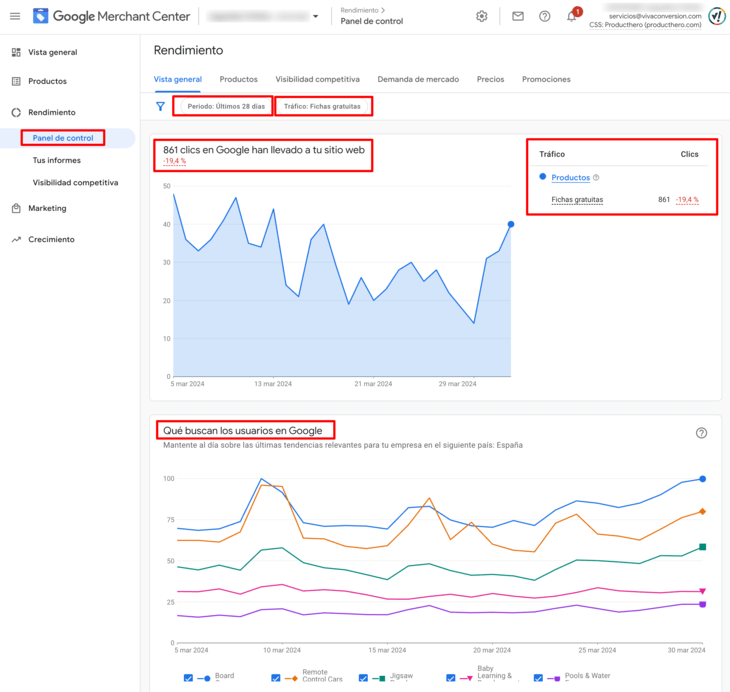This screenshot has width=730, height=692.
Task: Open the notifications bell icon
Action: 571,17
